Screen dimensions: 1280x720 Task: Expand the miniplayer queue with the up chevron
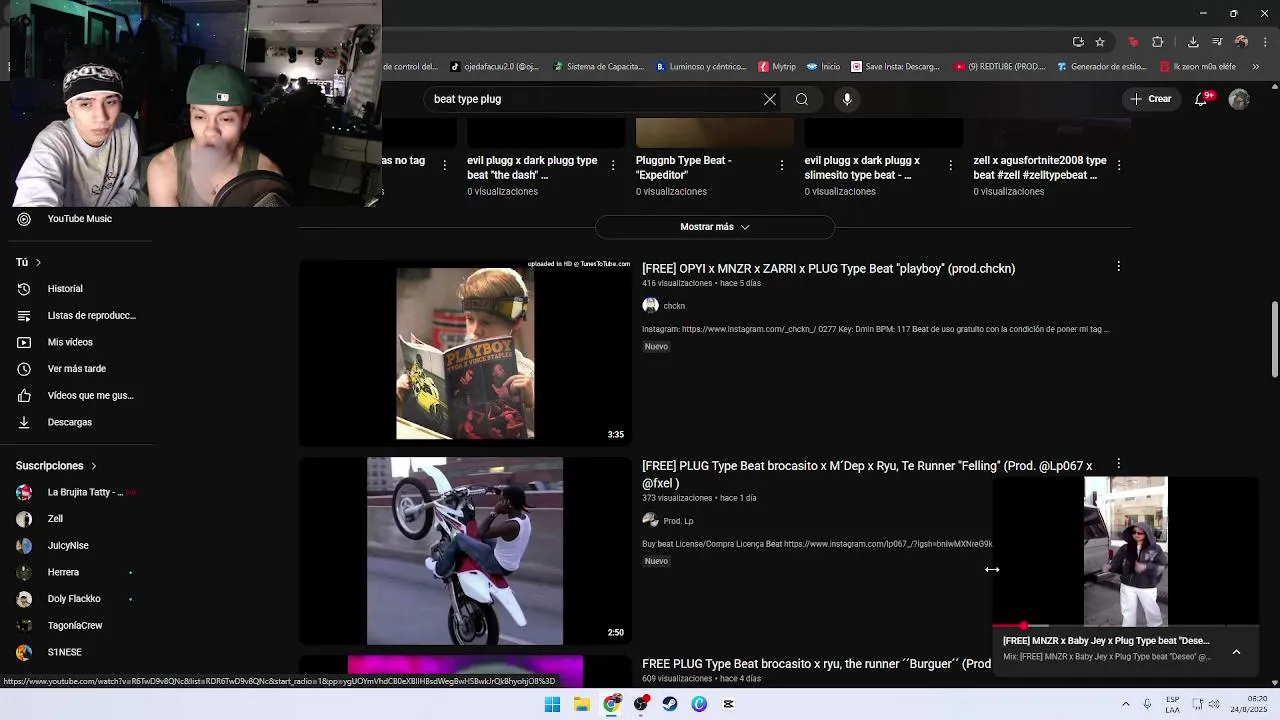(1236, 652)
